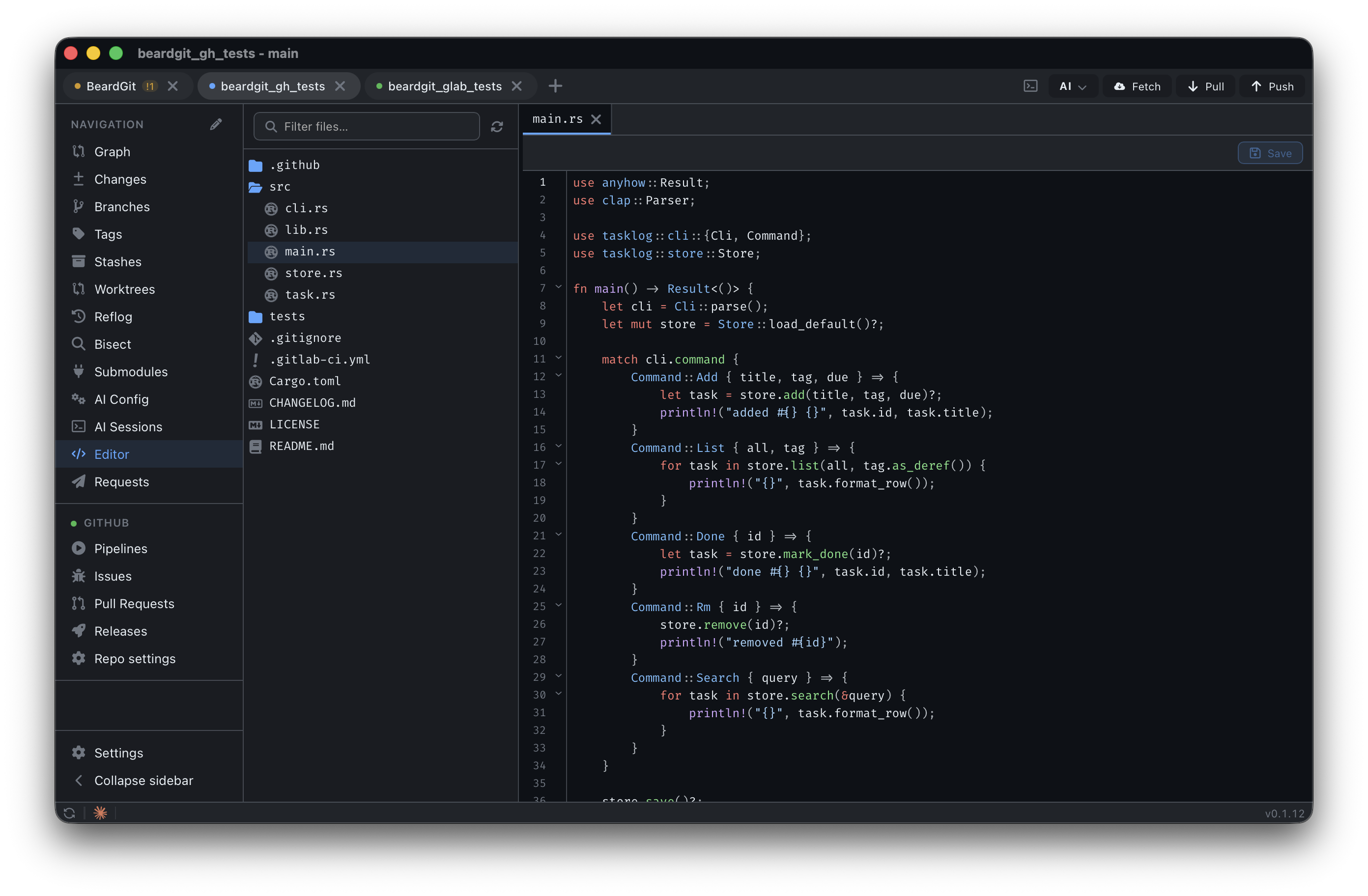
Task: Open CHANGELOG.md
Action: (x=383, y=403)
